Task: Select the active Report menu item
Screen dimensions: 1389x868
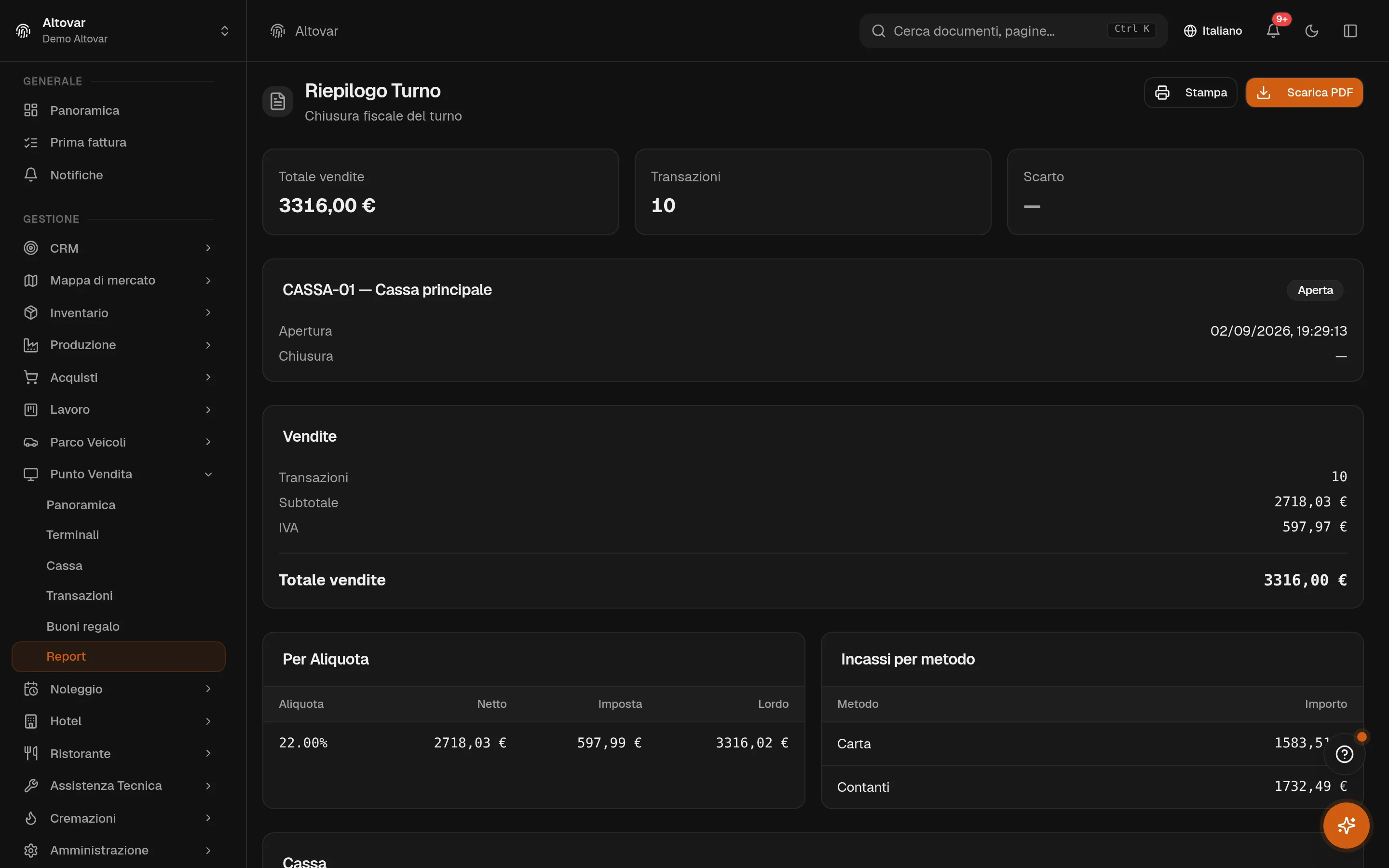Action: [118, 656]
